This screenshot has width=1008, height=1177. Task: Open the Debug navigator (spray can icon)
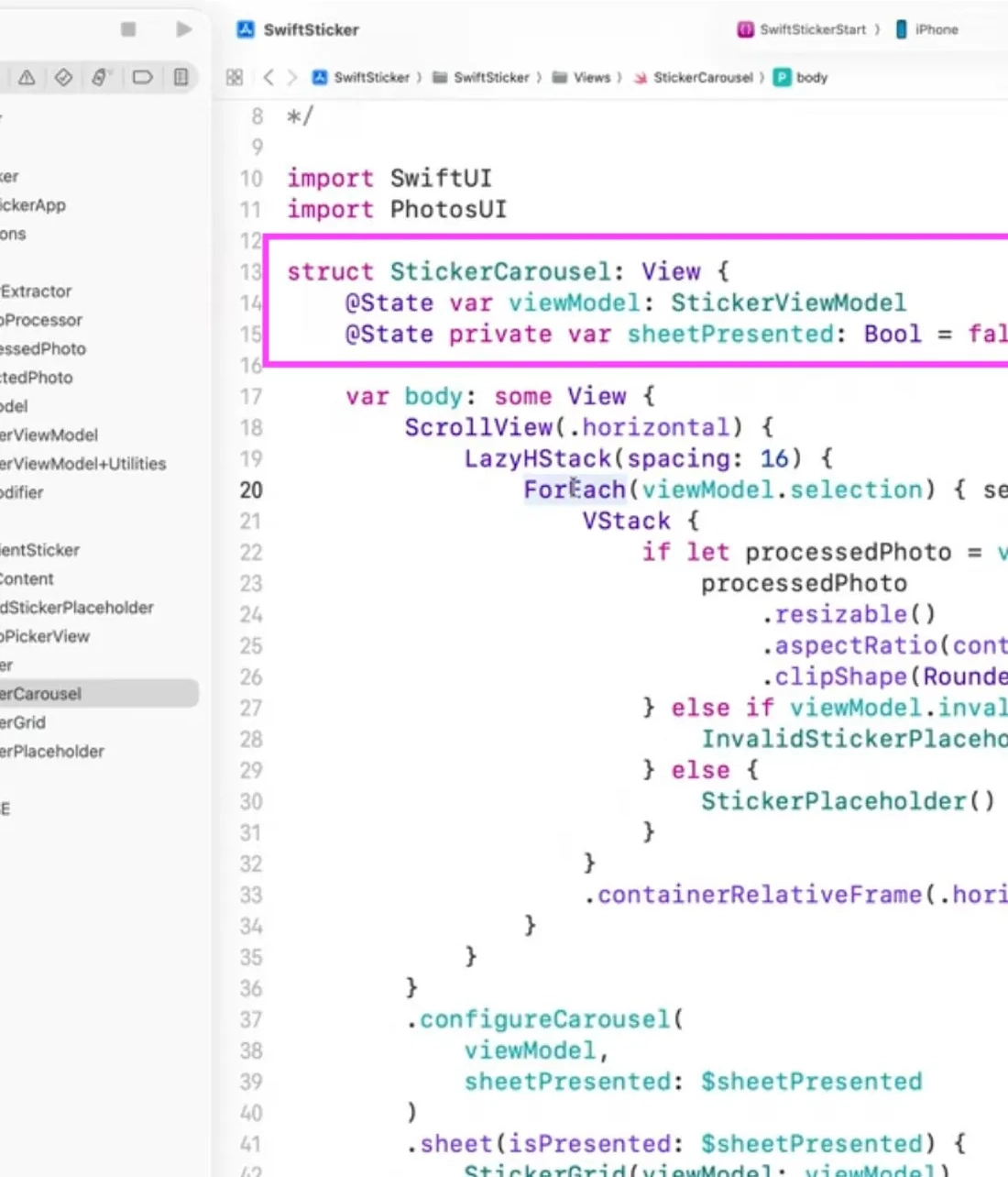click(x=99, y=77)
